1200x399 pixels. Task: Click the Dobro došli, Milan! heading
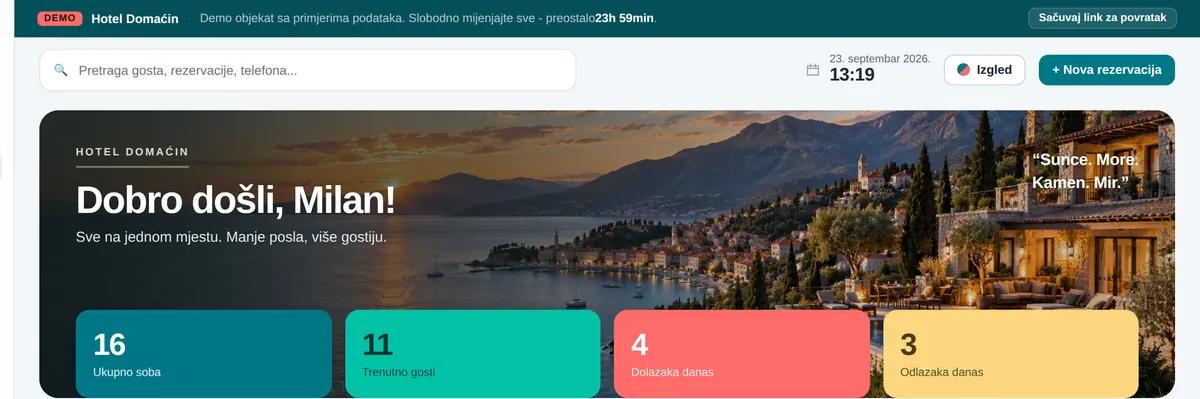point(236,200)
